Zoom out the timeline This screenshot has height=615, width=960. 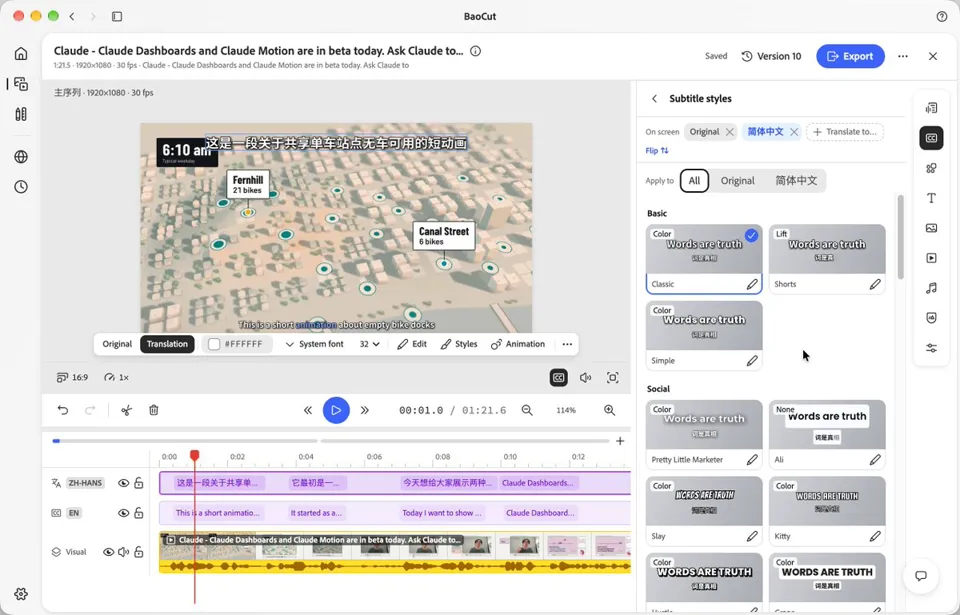click(527, 410)
